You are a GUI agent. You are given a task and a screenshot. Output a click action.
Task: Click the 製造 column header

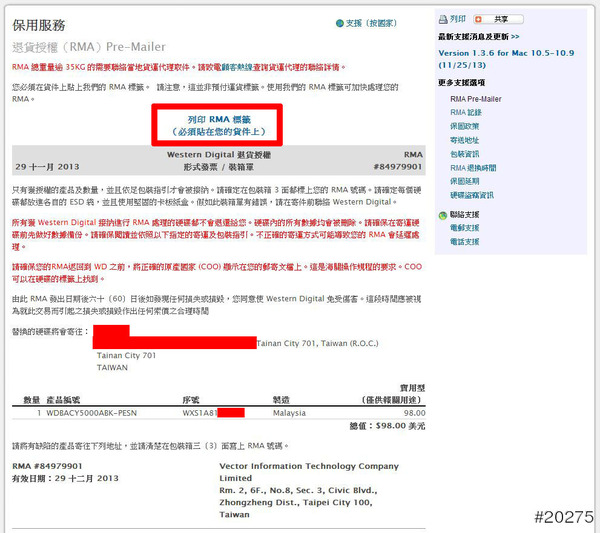coord(281,400)
